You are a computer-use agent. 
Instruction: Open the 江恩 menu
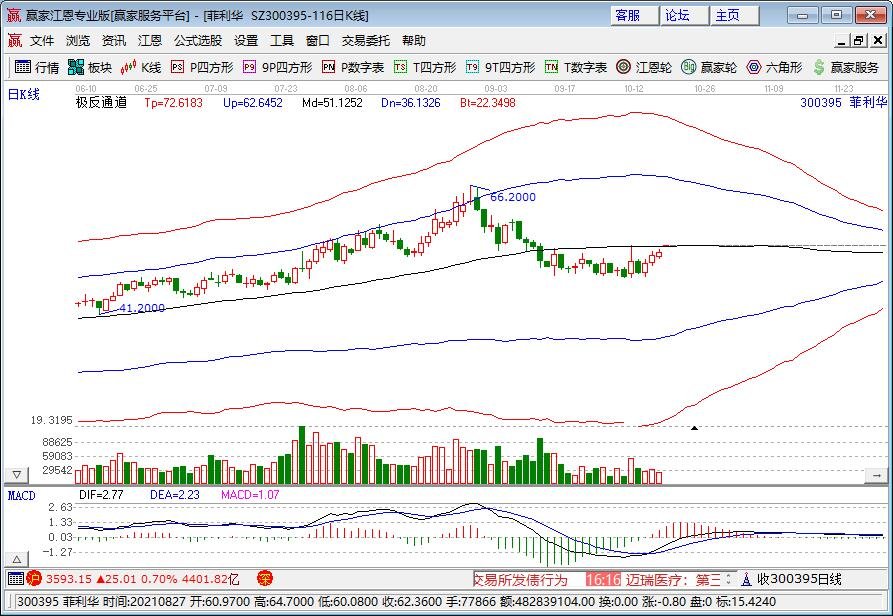[149, 41]
